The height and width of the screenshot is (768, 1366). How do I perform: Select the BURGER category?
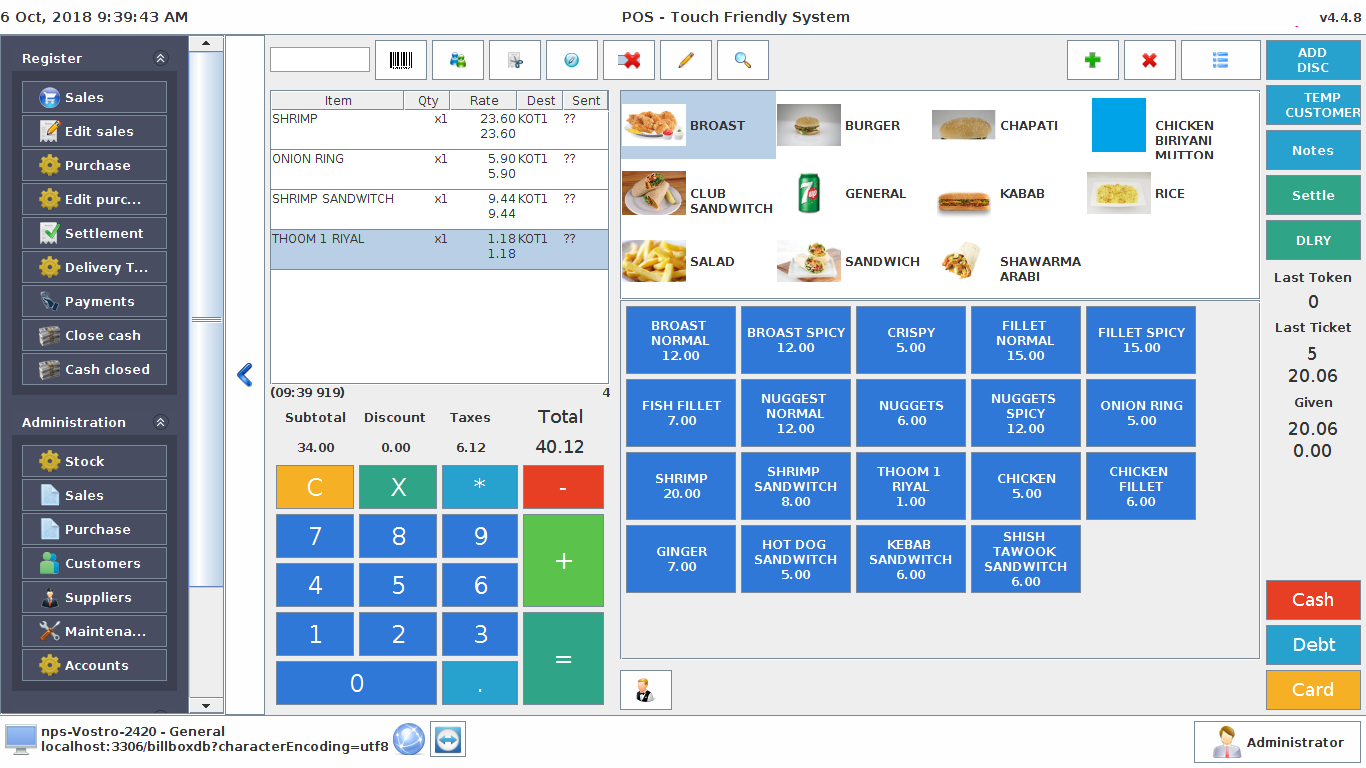(x=852, y=126)
